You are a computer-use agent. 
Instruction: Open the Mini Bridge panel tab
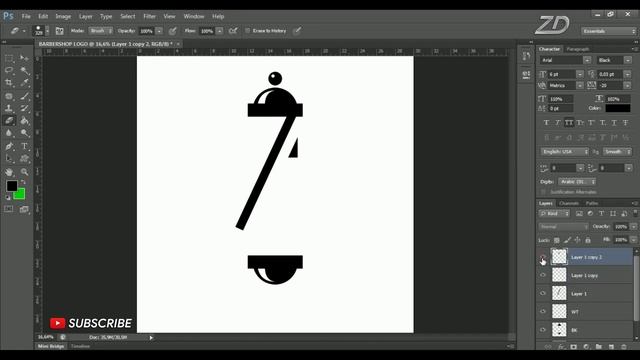(51, 347)
